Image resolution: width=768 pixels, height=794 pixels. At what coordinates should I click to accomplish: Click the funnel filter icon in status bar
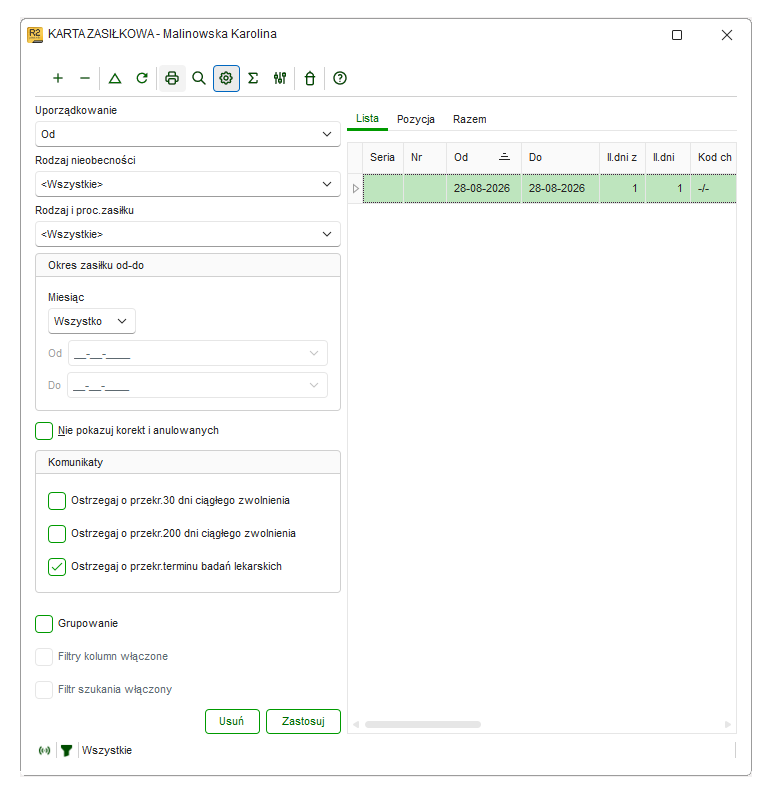point(66,750)
